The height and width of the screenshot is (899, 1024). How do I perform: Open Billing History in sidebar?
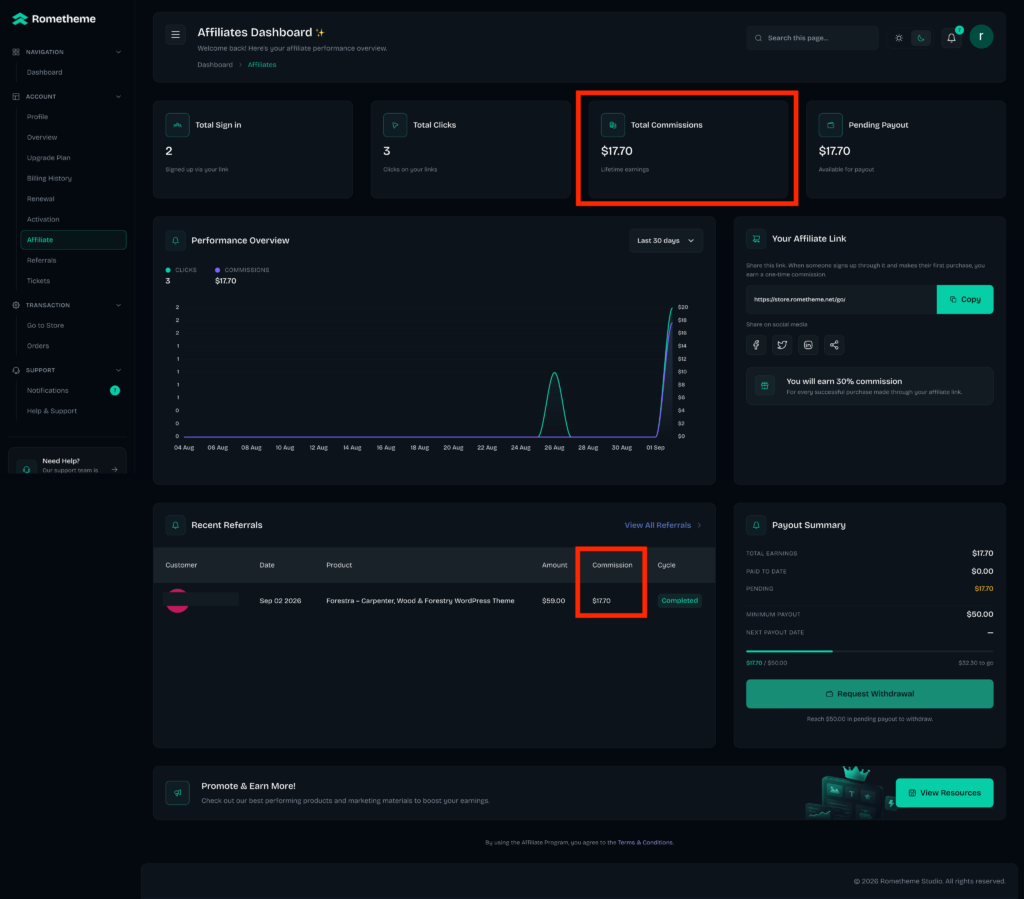tap(49, 178)
